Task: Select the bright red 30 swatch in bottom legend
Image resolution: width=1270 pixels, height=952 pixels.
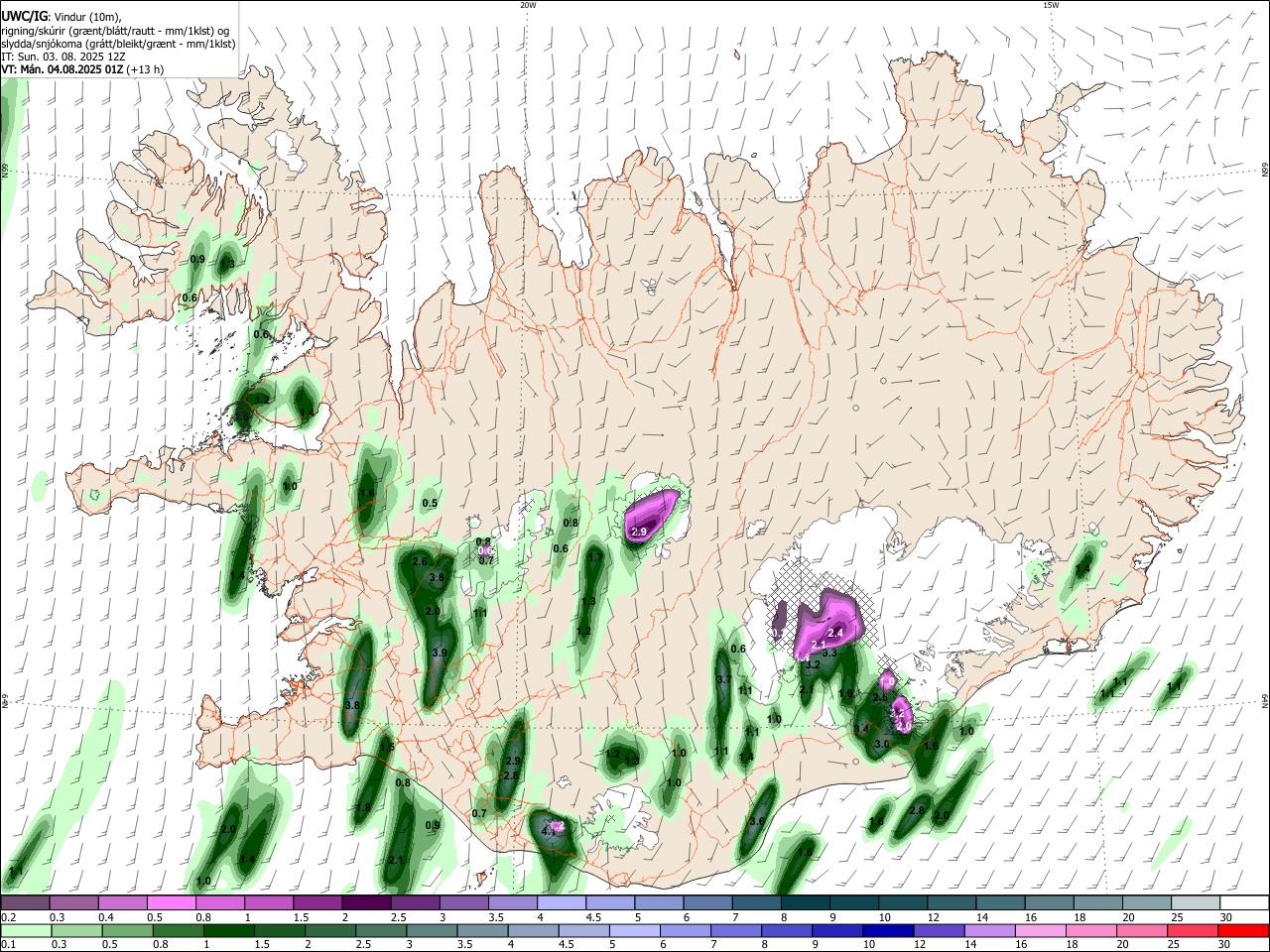Action: [x=1244, y=931]
